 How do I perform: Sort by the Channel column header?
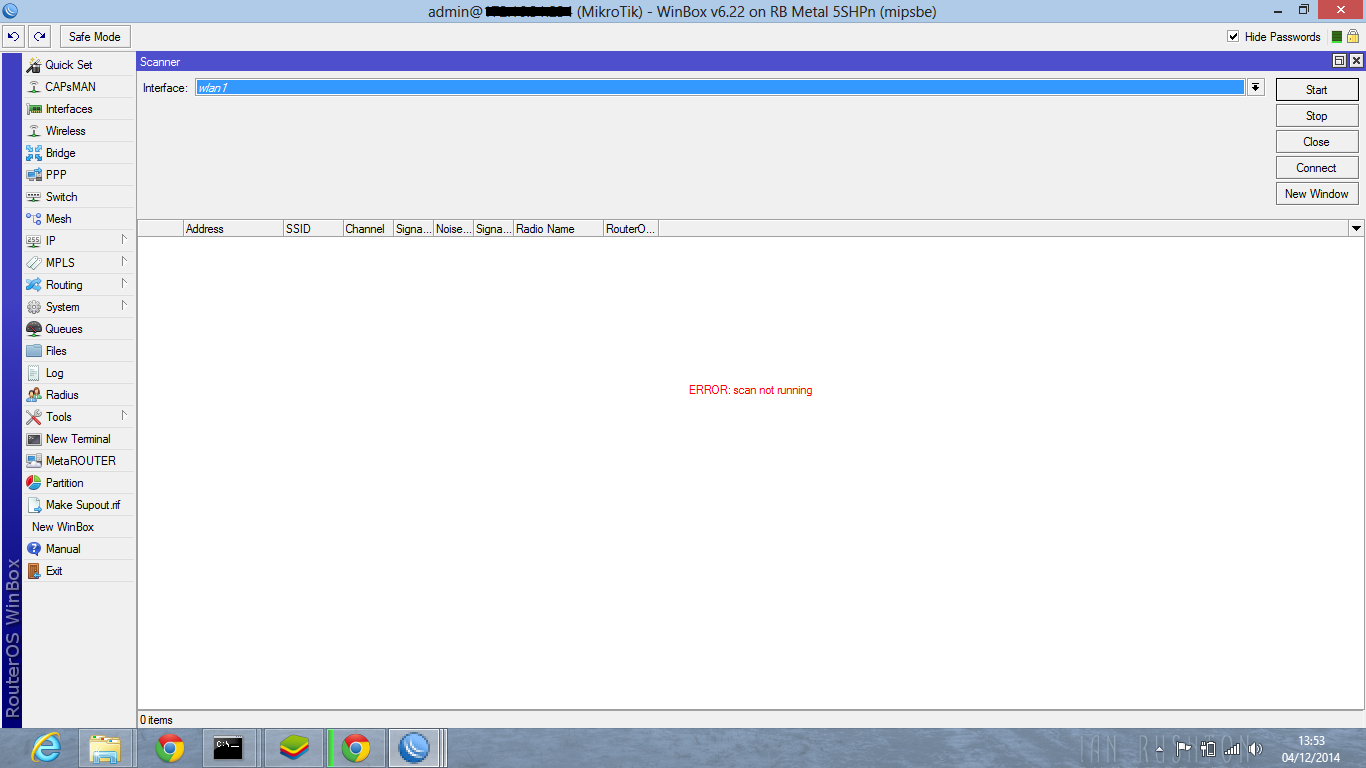click(x=368, y=229)
